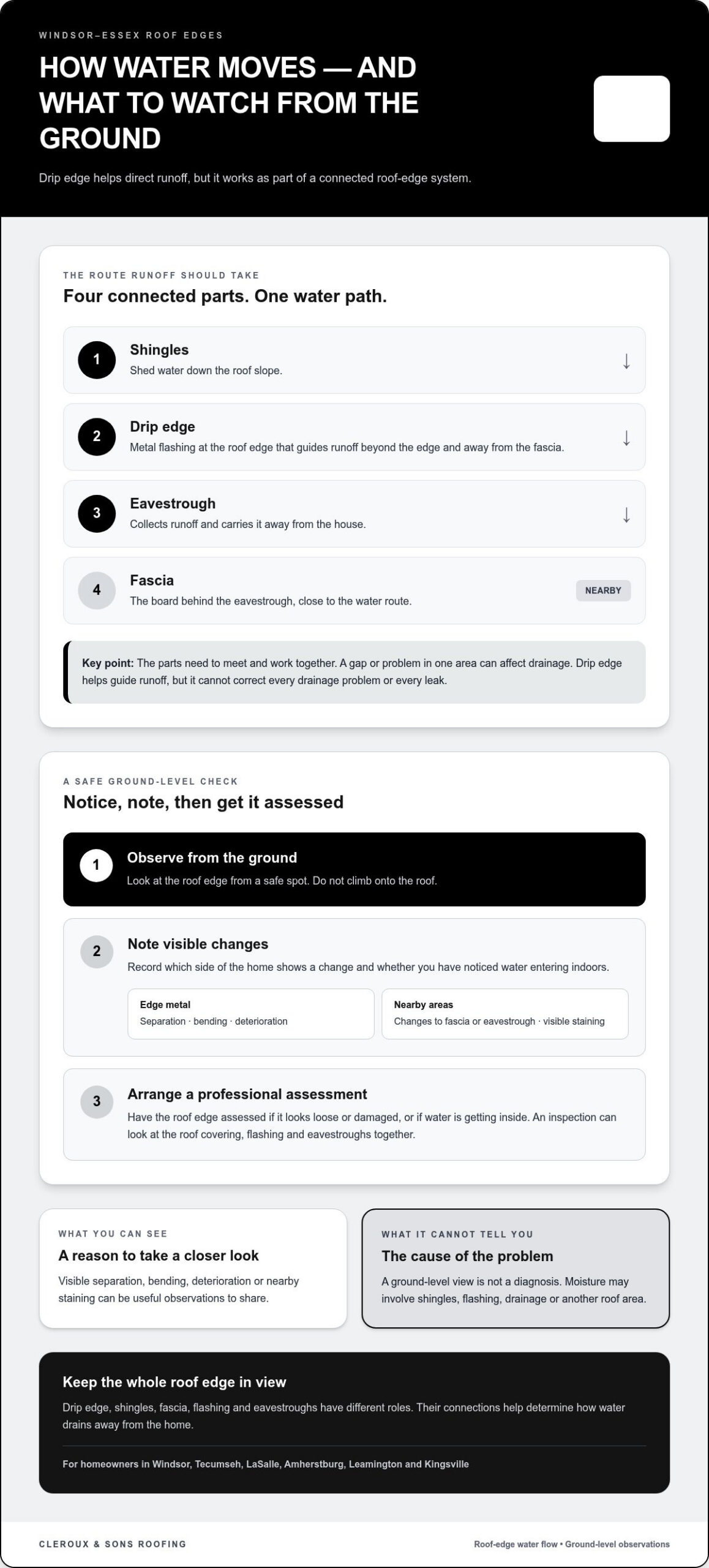The width and height of the screenshot is (709, 1568).
Task: Click the 2 circle beside Note visible changes
Action: pyautogui.click(x=97, y=951)
